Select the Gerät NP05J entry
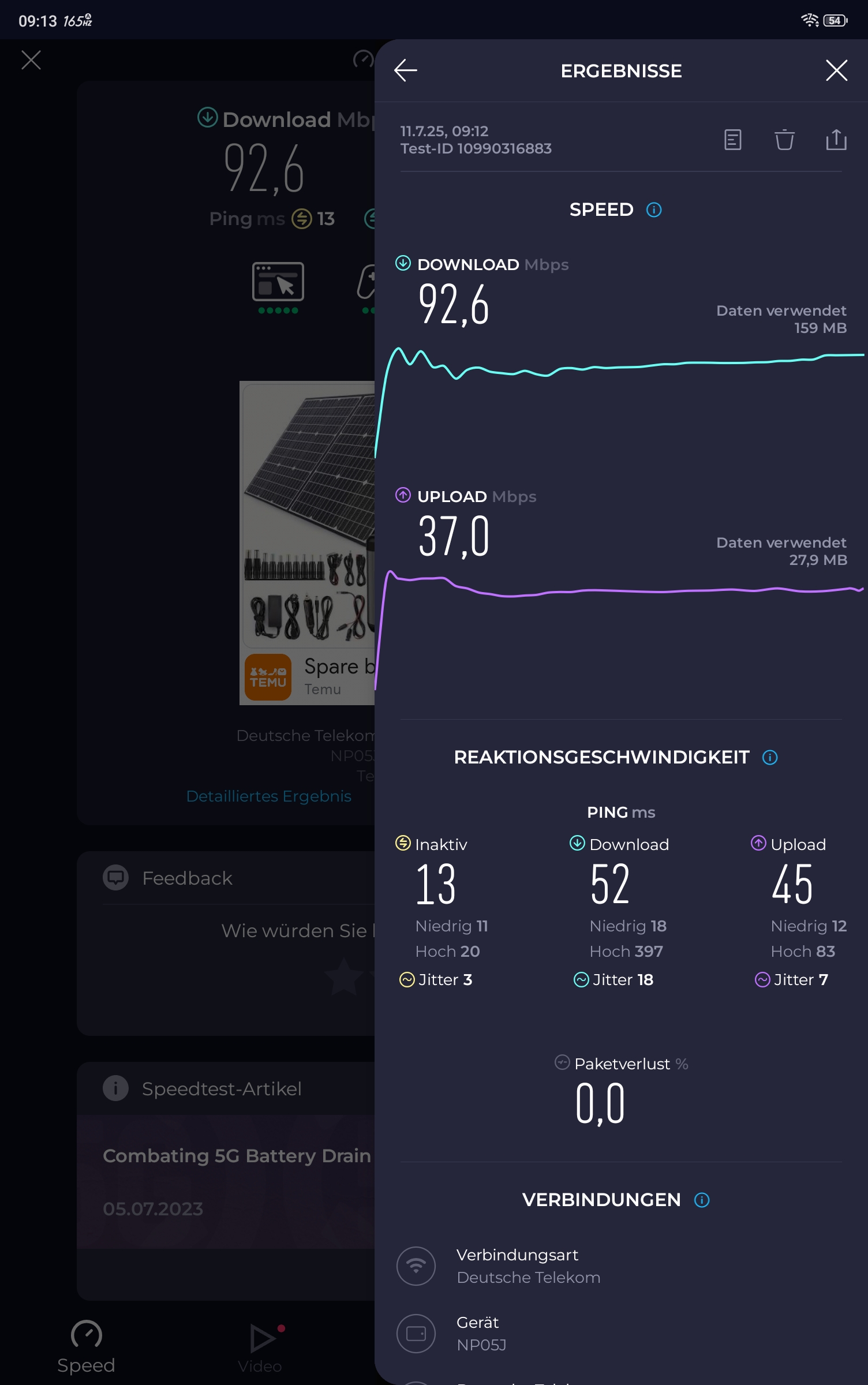This screenshot has width=868, height=1385. pyautogui.click(x=621, y=1334)
